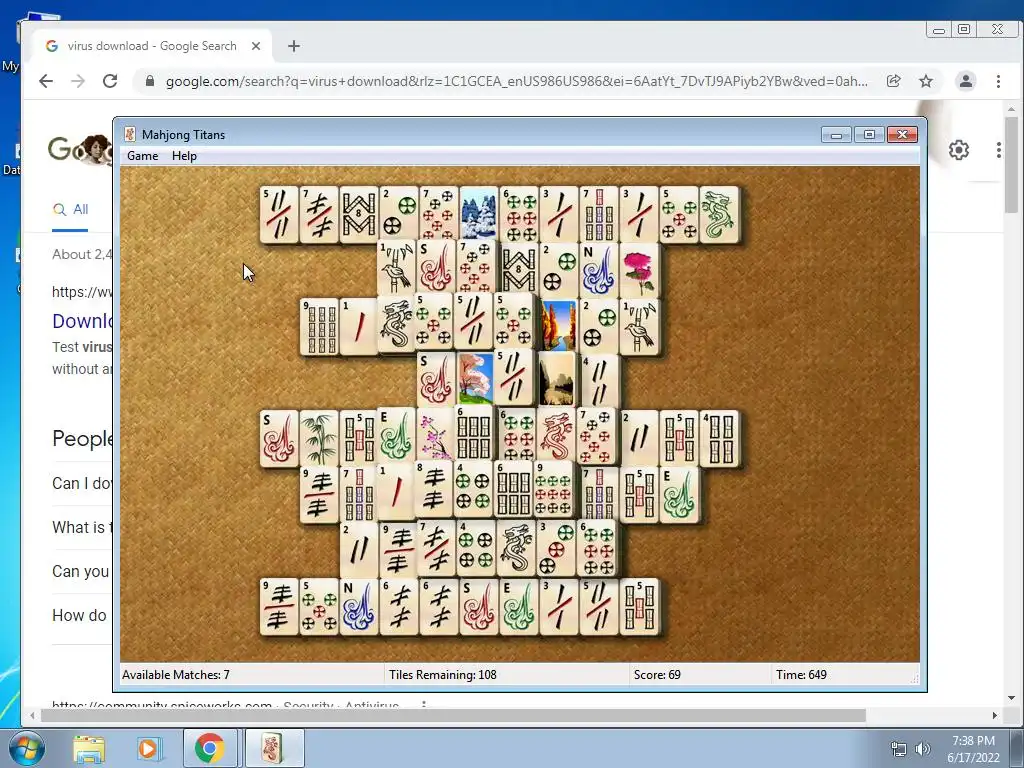Select the E wind tile beside plum blossom
This screenshot has height=768, width=1024.
(x=396, y=435)
